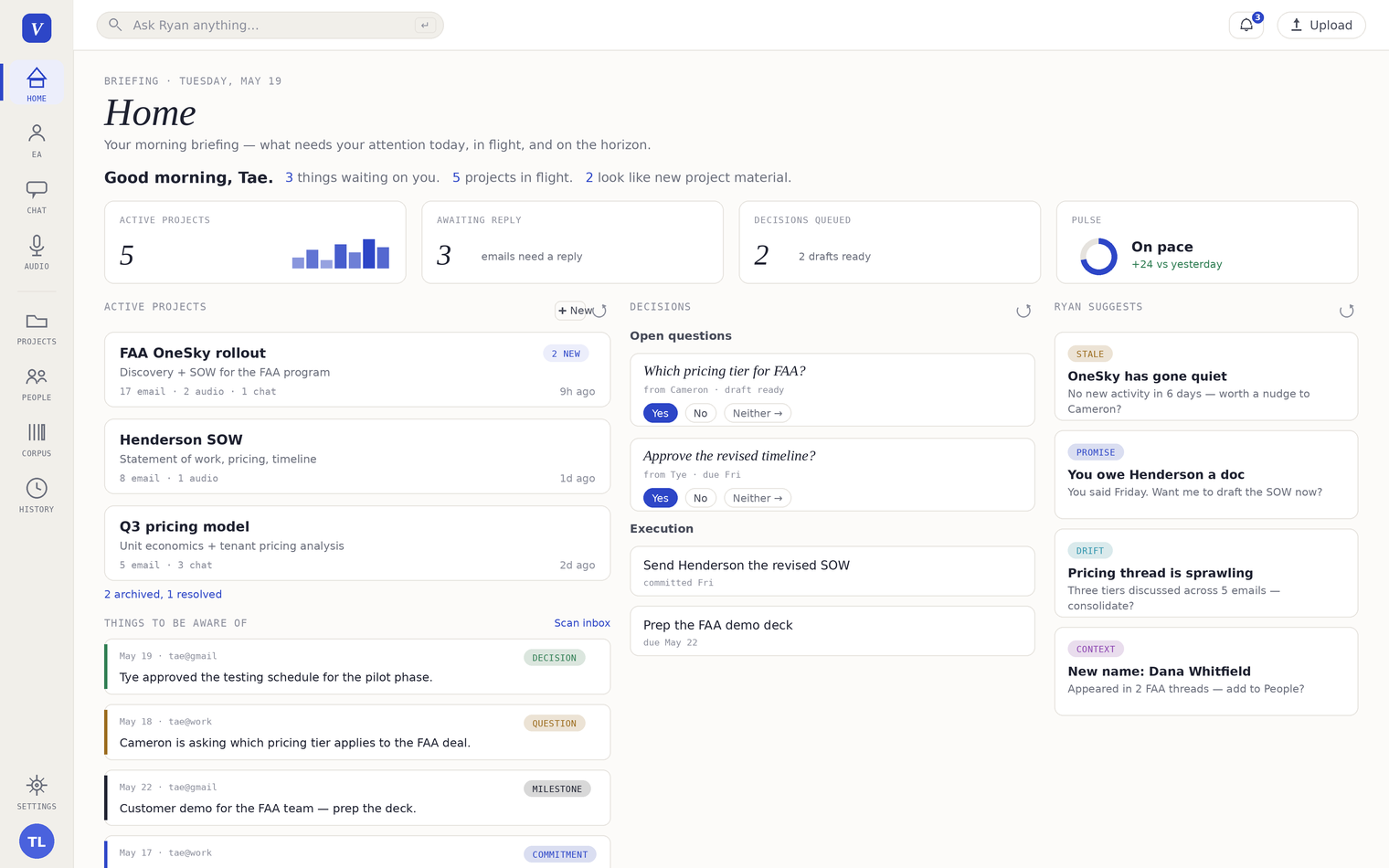Viewport: 1389px width, 868px height.
Task: Open Tye approved testing schedule item
Action: click(357, 667)
